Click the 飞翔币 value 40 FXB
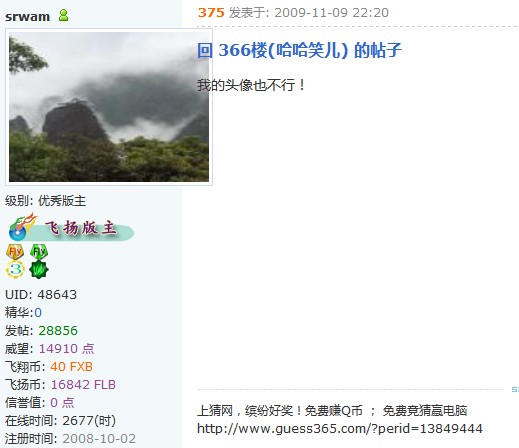 71,367
